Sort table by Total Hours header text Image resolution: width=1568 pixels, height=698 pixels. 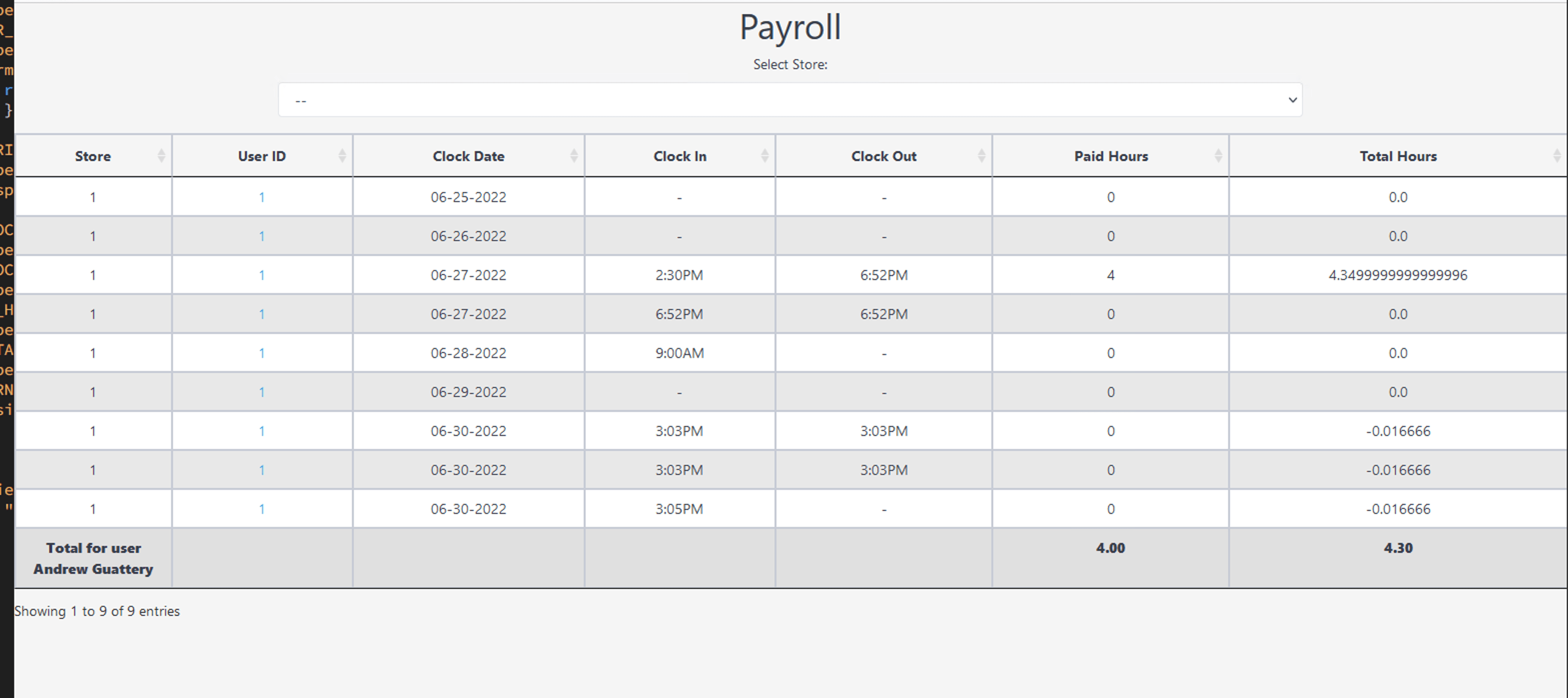1398,156
